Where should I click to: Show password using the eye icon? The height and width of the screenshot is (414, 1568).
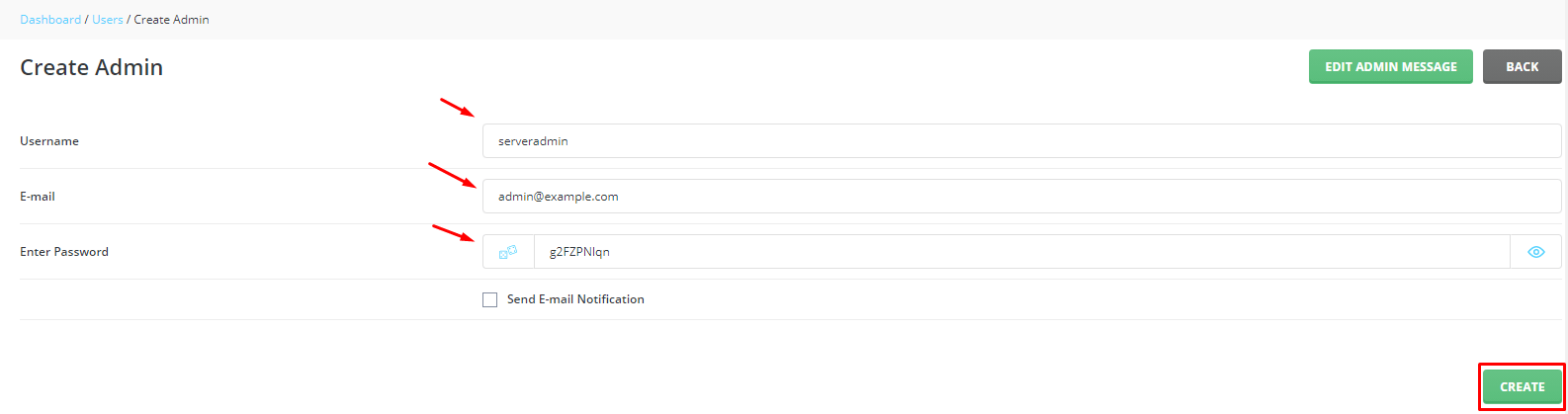click(x=1535, y=252)
